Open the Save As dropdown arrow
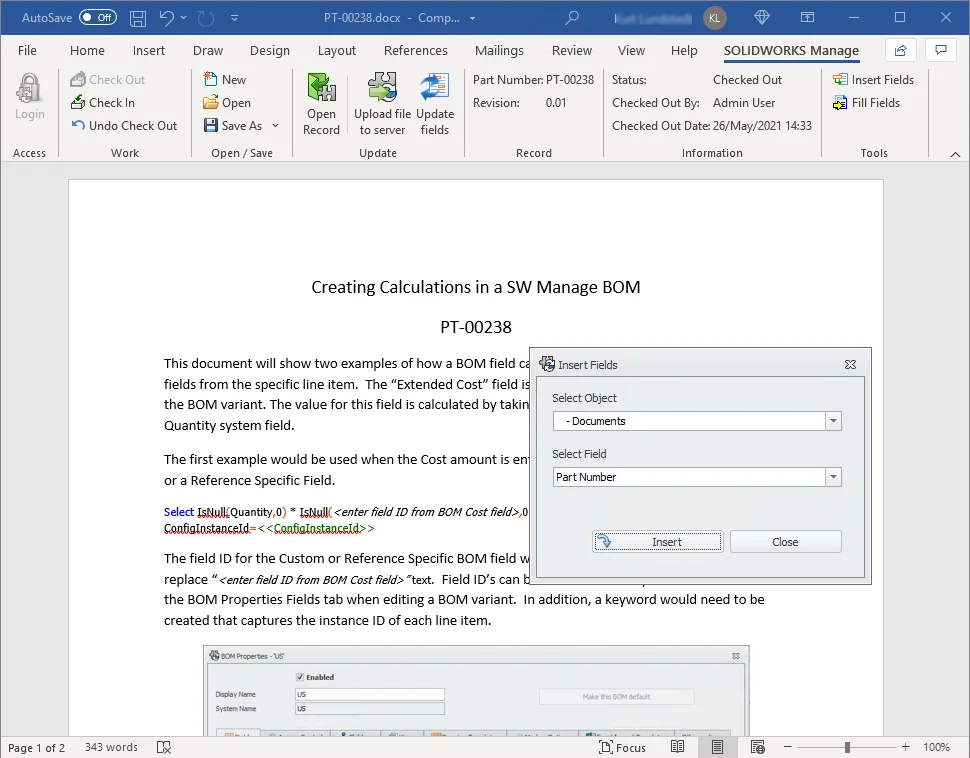The height and width of the screenshot is (758, 970). (276, 126)
